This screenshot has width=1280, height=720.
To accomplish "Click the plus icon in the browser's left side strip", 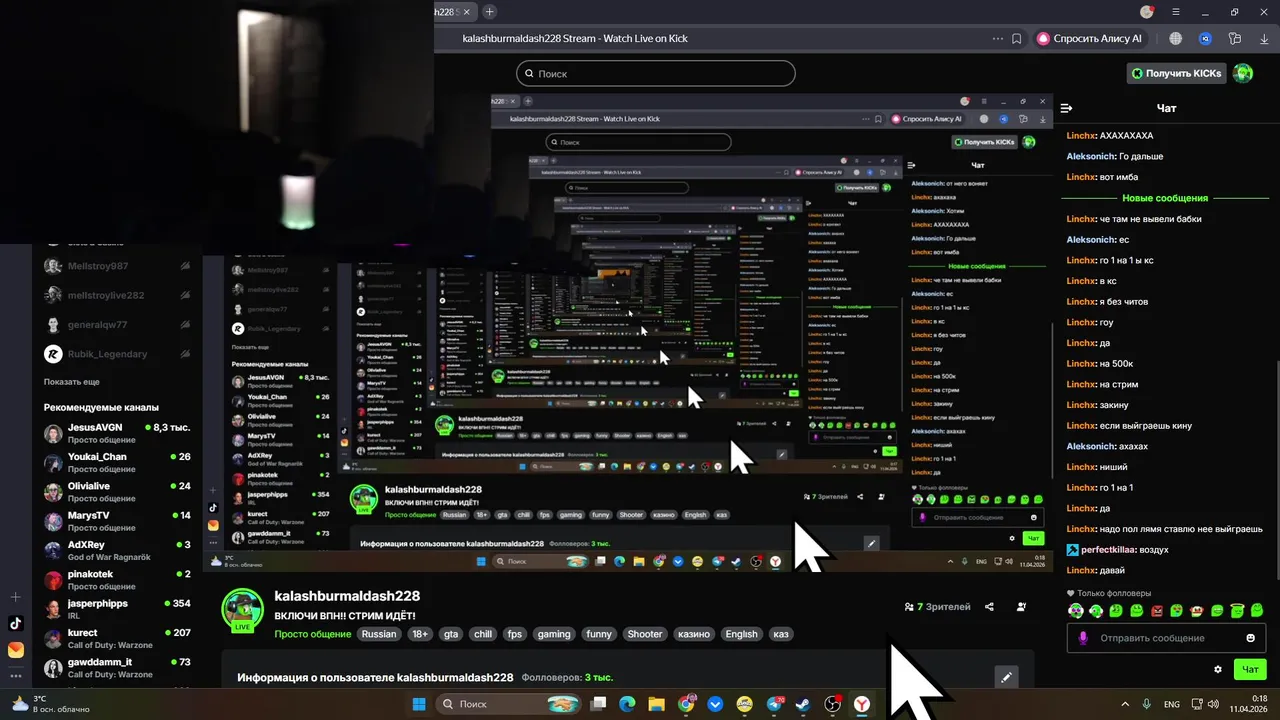I will [x=15, y=597].
